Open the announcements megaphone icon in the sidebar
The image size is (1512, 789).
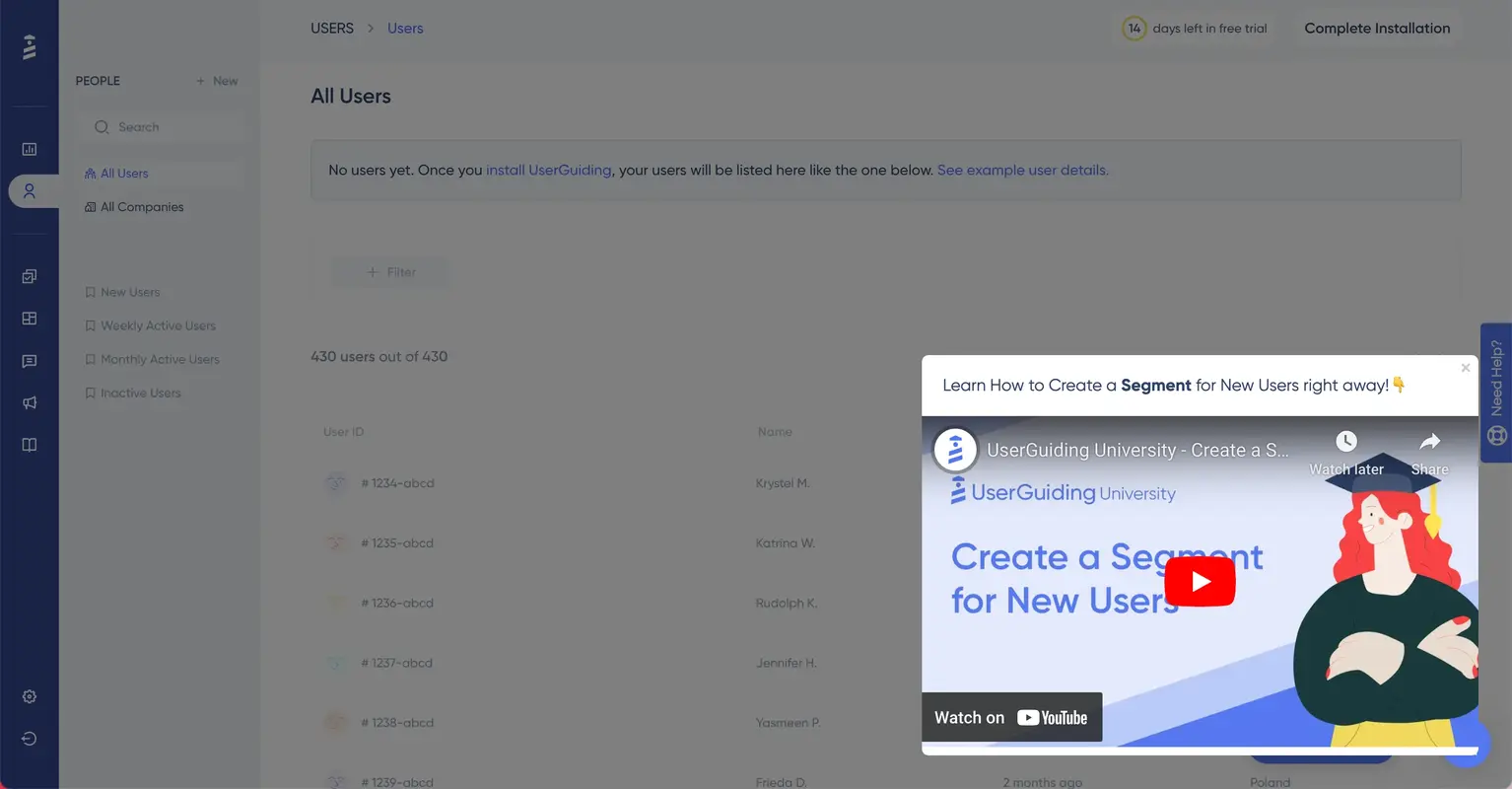click(x=30, y=402)
